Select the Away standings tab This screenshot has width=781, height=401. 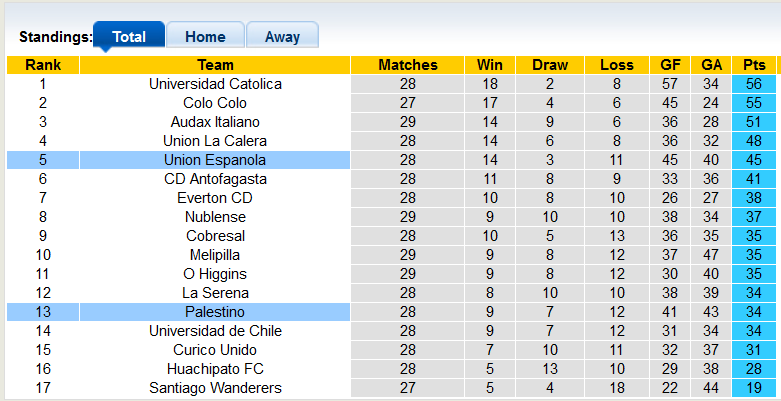282,37
